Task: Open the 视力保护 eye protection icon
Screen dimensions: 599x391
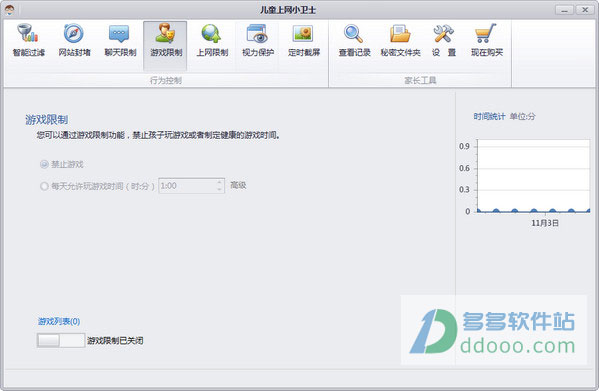Action: (x=257, y=34)
